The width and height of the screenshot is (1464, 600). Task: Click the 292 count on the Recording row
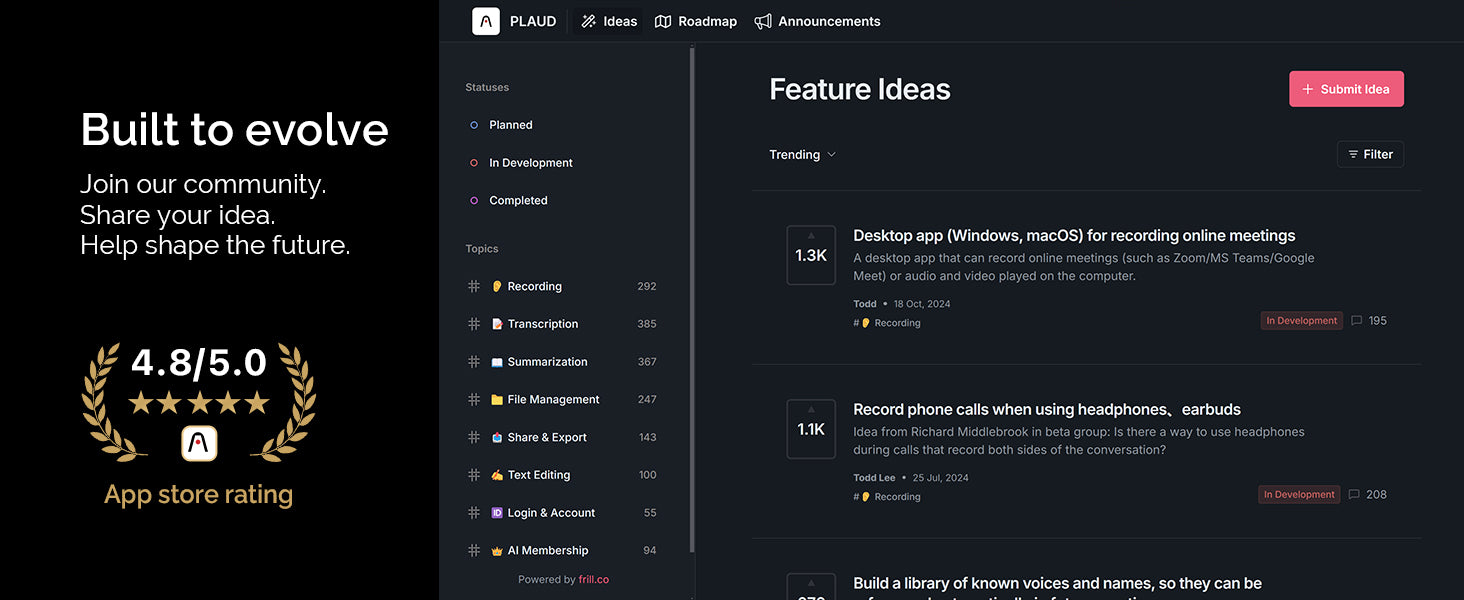647,286
